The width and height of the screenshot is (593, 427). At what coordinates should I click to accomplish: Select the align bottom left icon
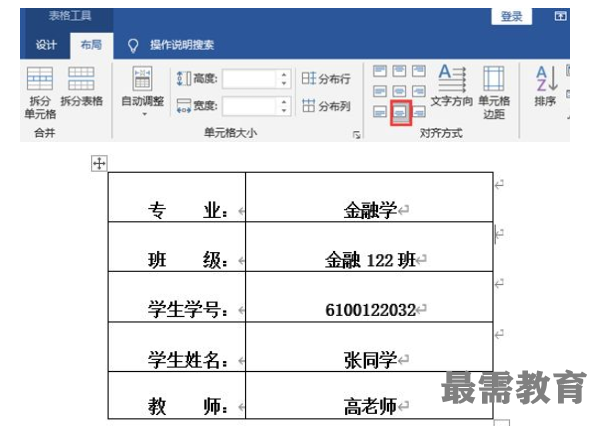click(380, 112)
